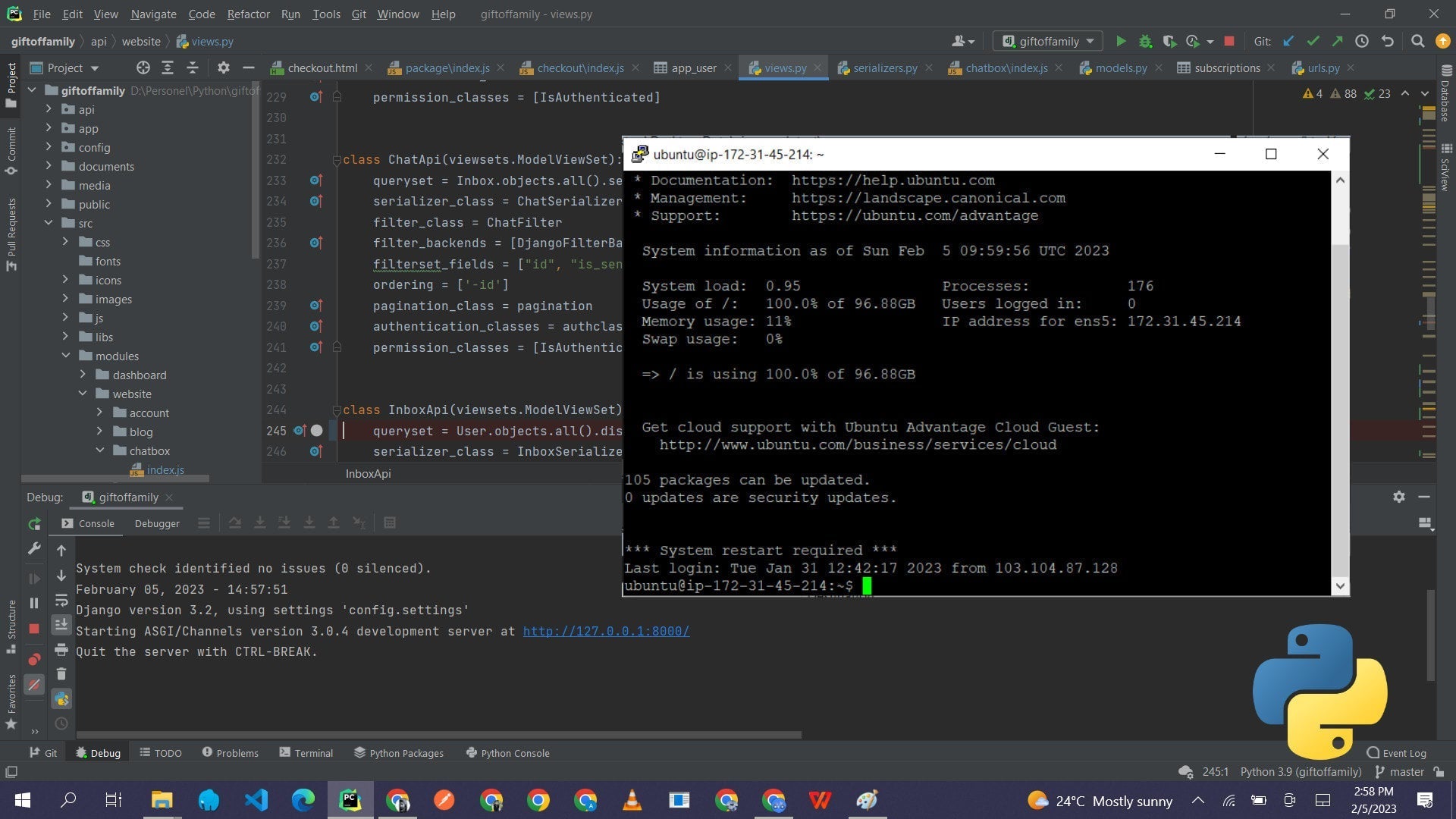Image resolution: width=1456 pixels, height=819 pixels.
Task: Click Select Opened File target icon
Action: pos(143,67)
